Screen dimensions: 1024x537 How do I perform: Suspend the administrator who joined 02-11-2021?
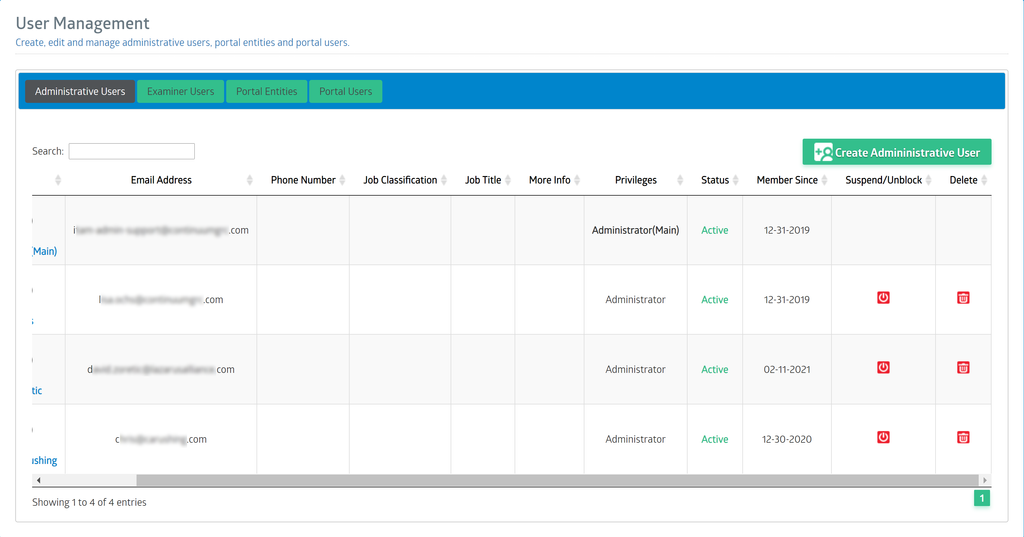click(883, 368)
